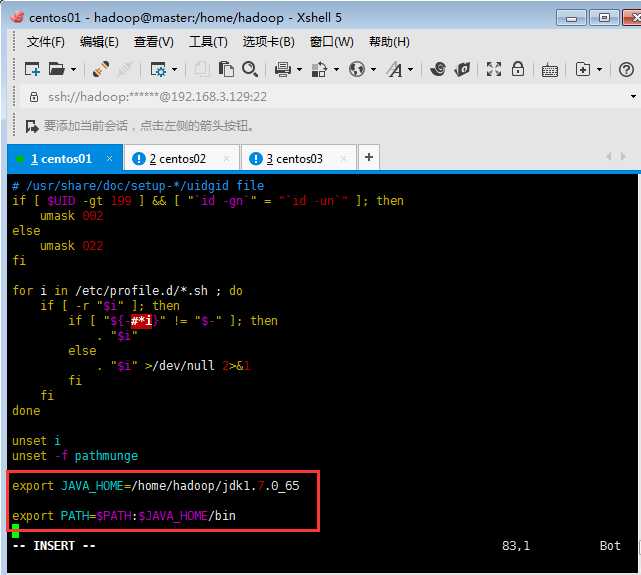Open the 选项卡(B) menu
Image resolution: width=641 pixels, height=575 pixels.
tap(269, 42)
